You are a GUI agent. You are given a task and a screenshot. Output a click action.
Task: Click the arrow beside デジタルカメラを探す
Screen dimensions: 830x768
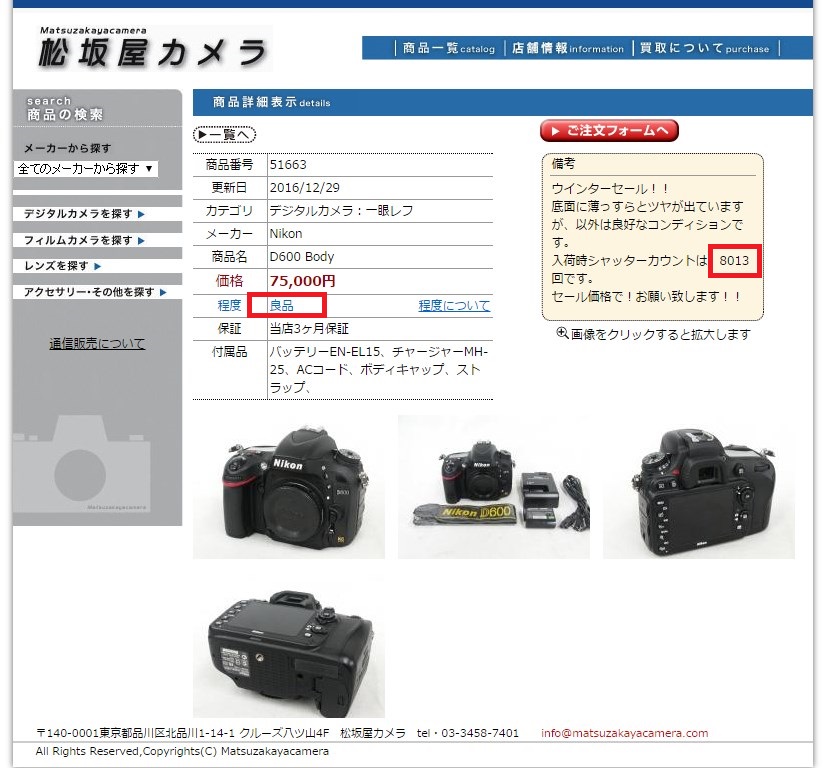(x=141, y=214)
